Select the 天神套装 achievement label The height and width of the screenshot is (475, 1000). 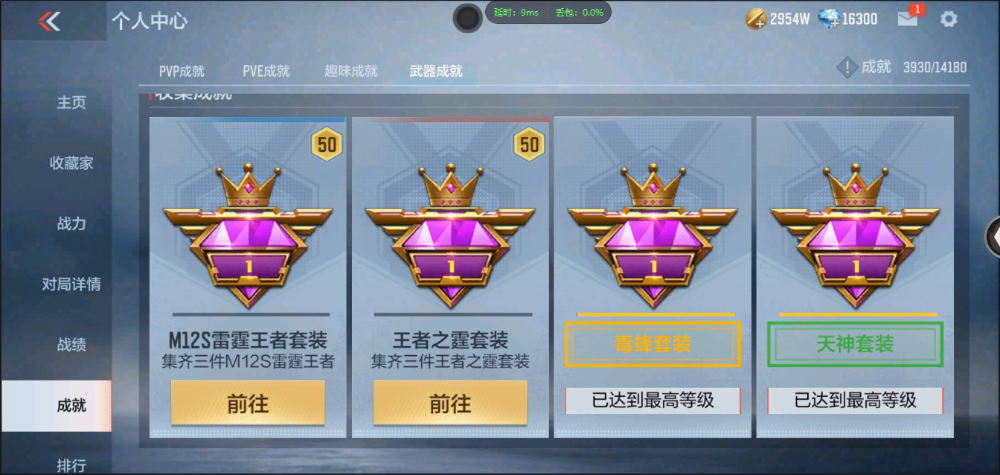855,345
